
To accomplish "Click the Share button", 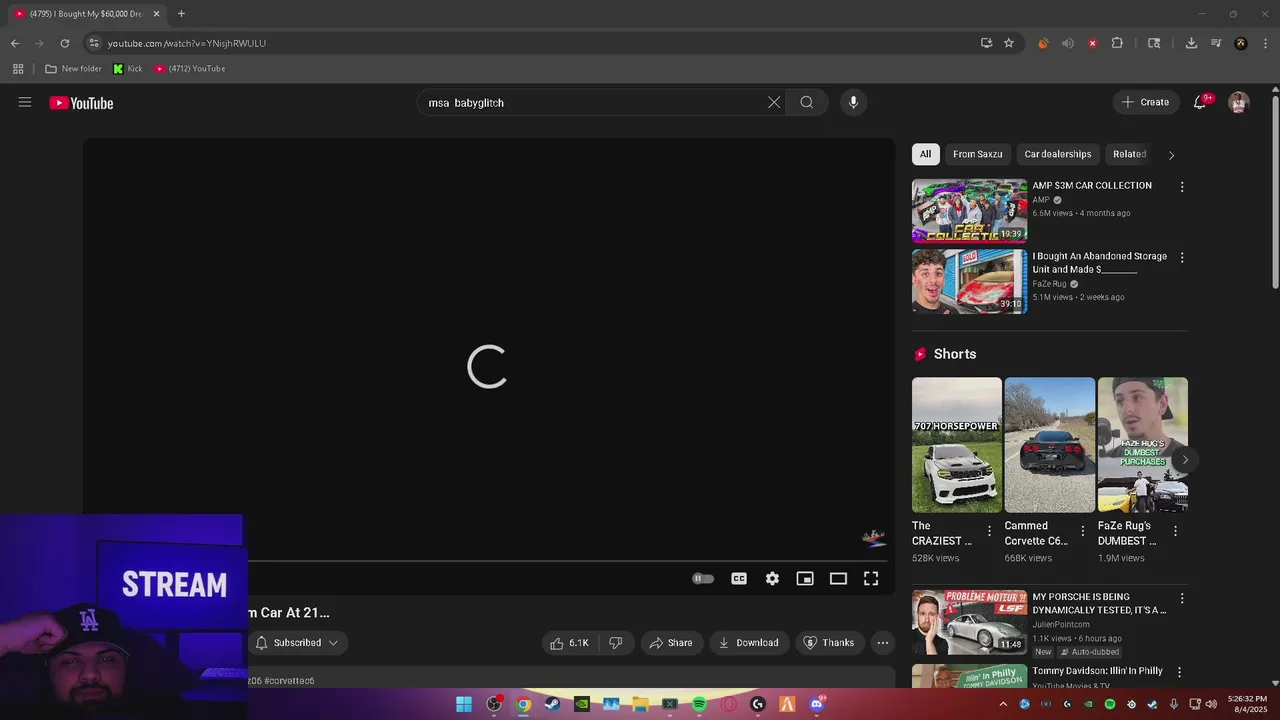I will click(670, 642).
